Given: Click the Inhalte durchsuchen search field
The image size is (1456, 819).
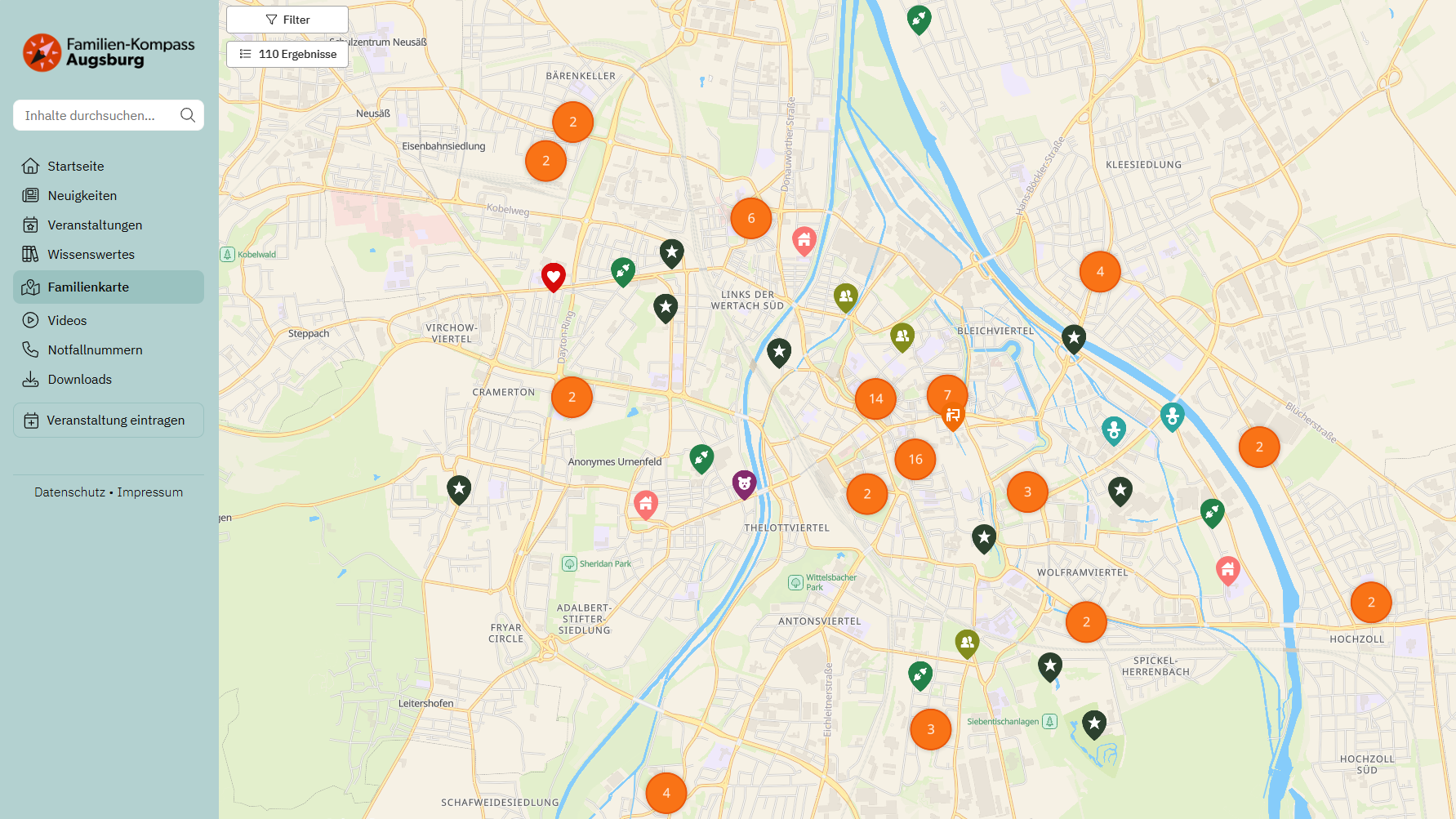Looking at the screenshot, I should (x=98, y=114).
